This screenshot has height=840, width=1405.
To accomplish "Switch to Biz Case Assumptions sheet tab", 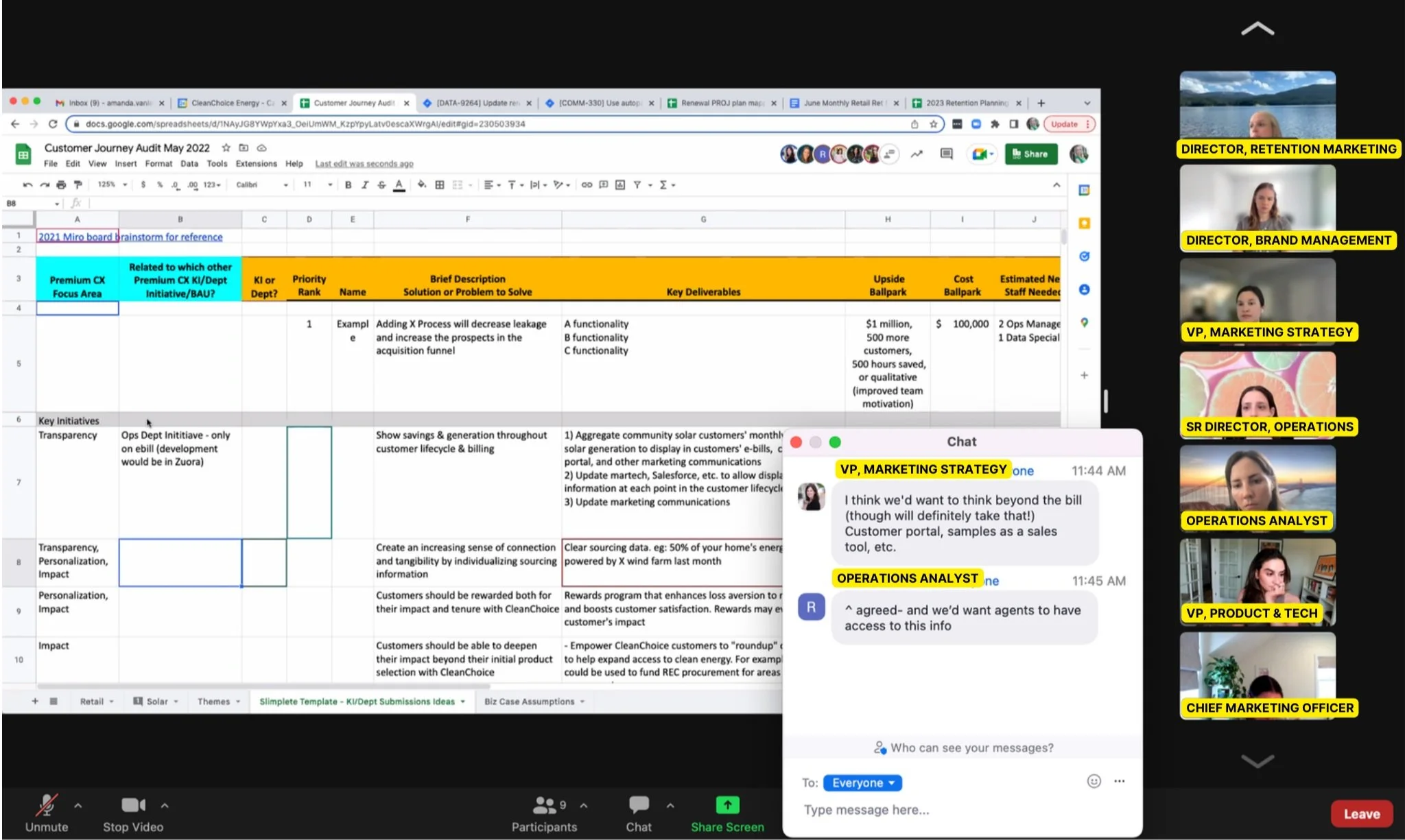I will (529, 701).
